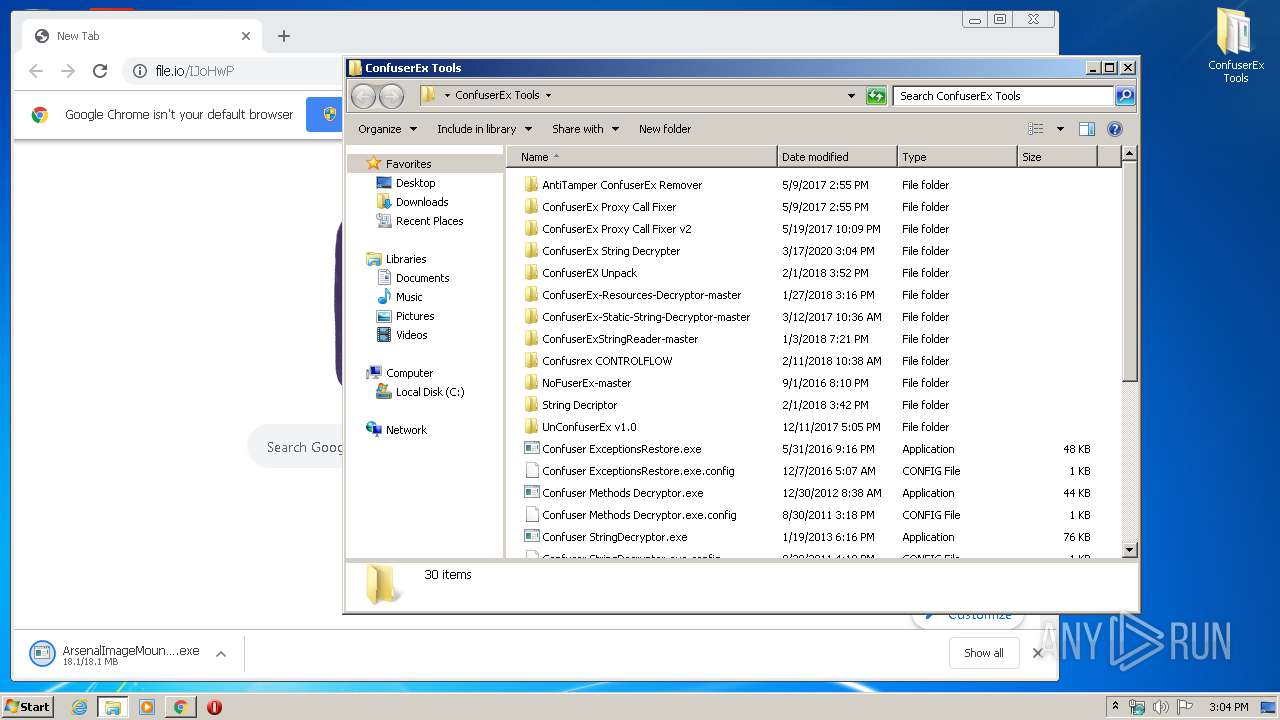Open Windows Media Player from taskbar
Viewport: 1280px width, 720px height.
coord(147,707)
